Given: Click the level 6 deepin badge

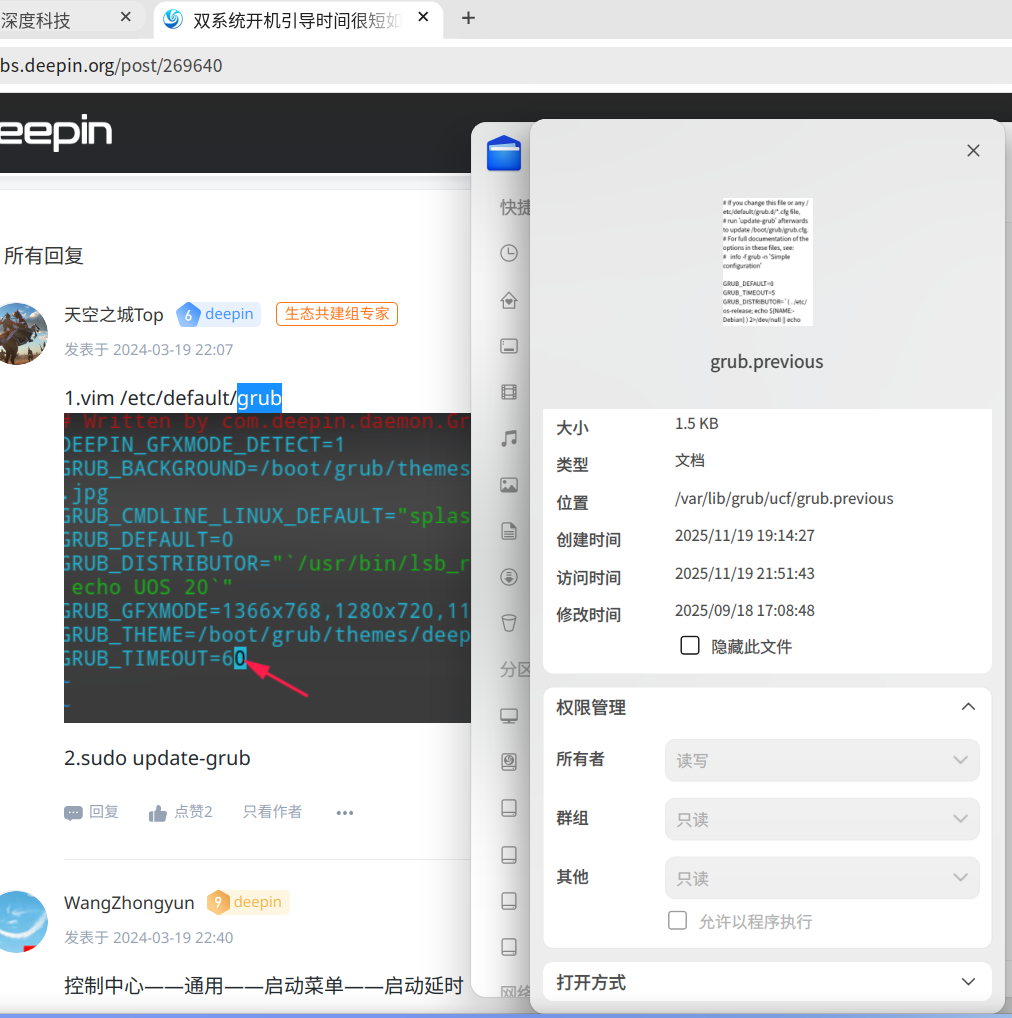Looking at the screenshot, I should pos(218,314).
